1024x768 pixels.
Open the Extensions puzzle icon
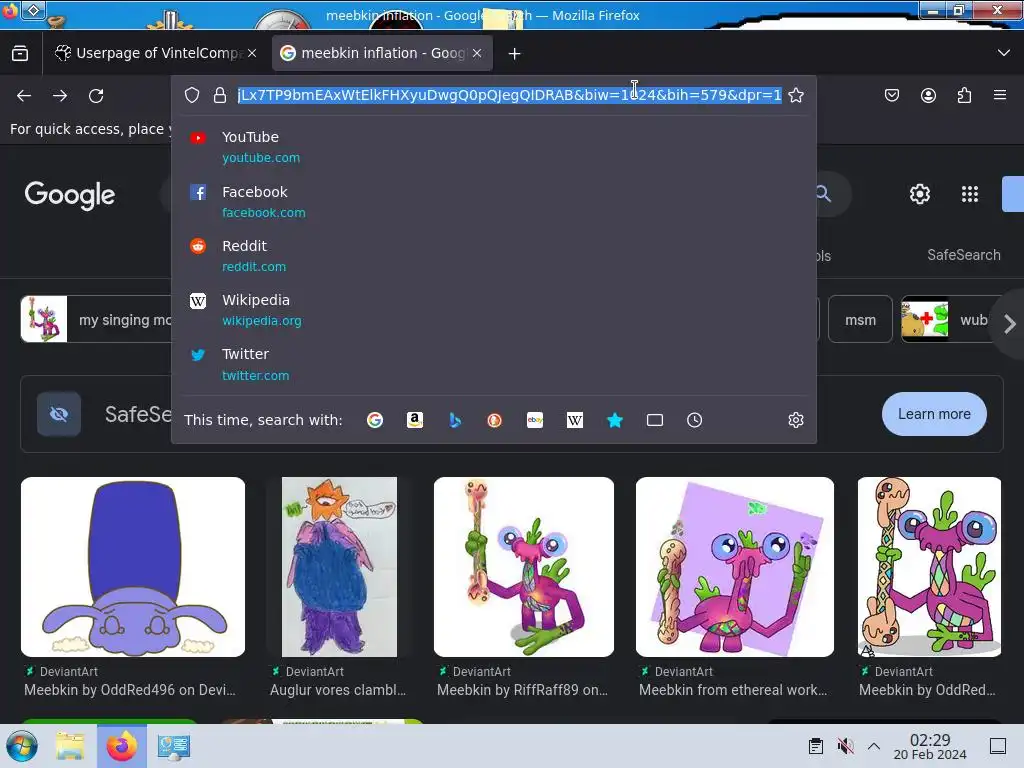click(964, 96)
